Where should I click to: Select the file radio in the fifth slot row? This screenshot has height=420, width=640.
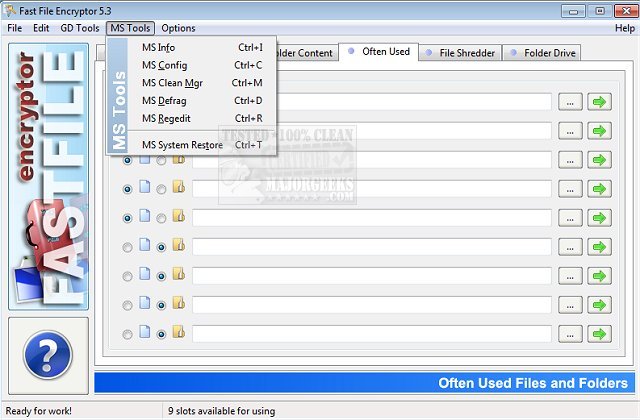(127, 218)
